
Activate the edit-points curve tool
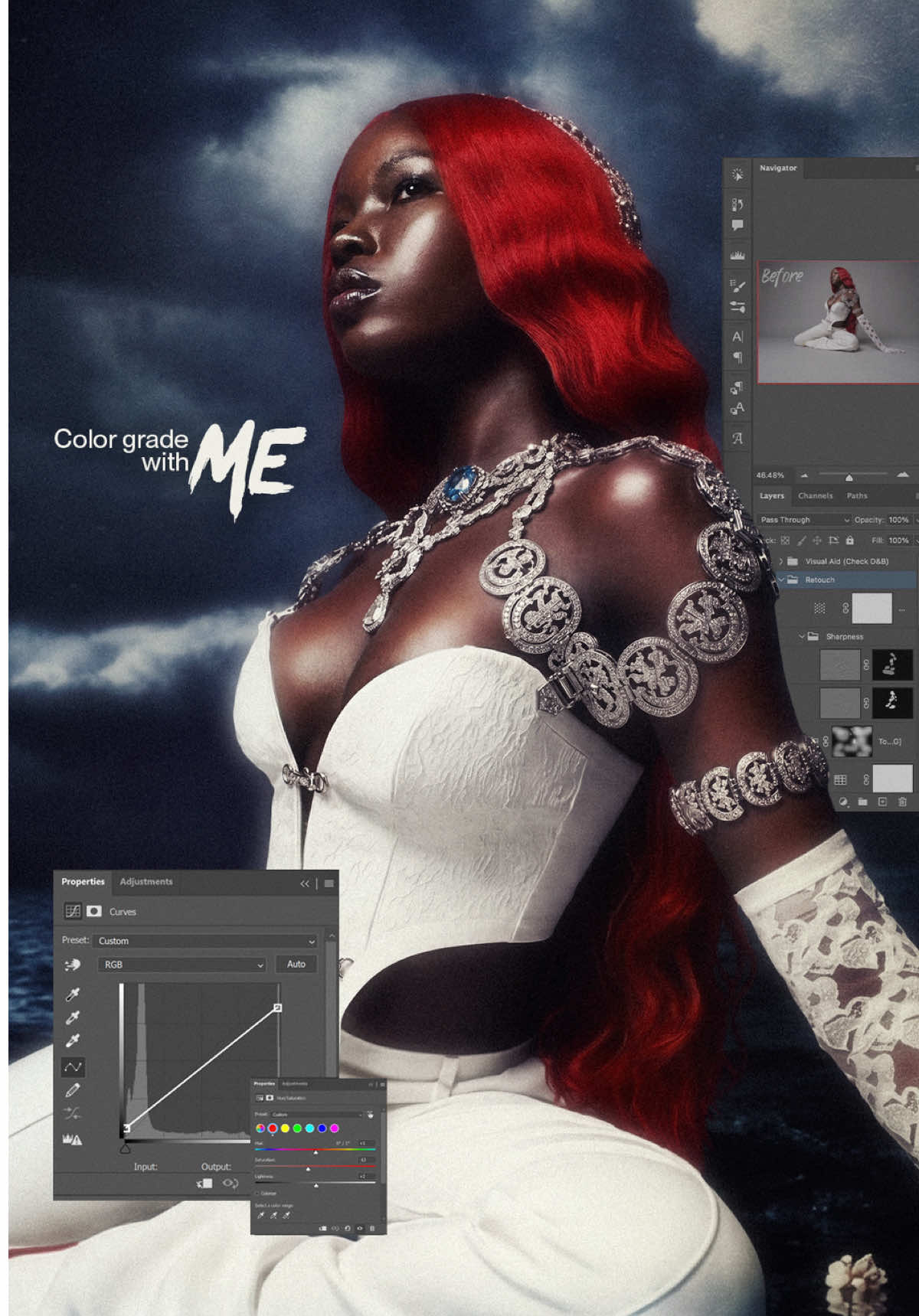click(x=73, y=1066)
